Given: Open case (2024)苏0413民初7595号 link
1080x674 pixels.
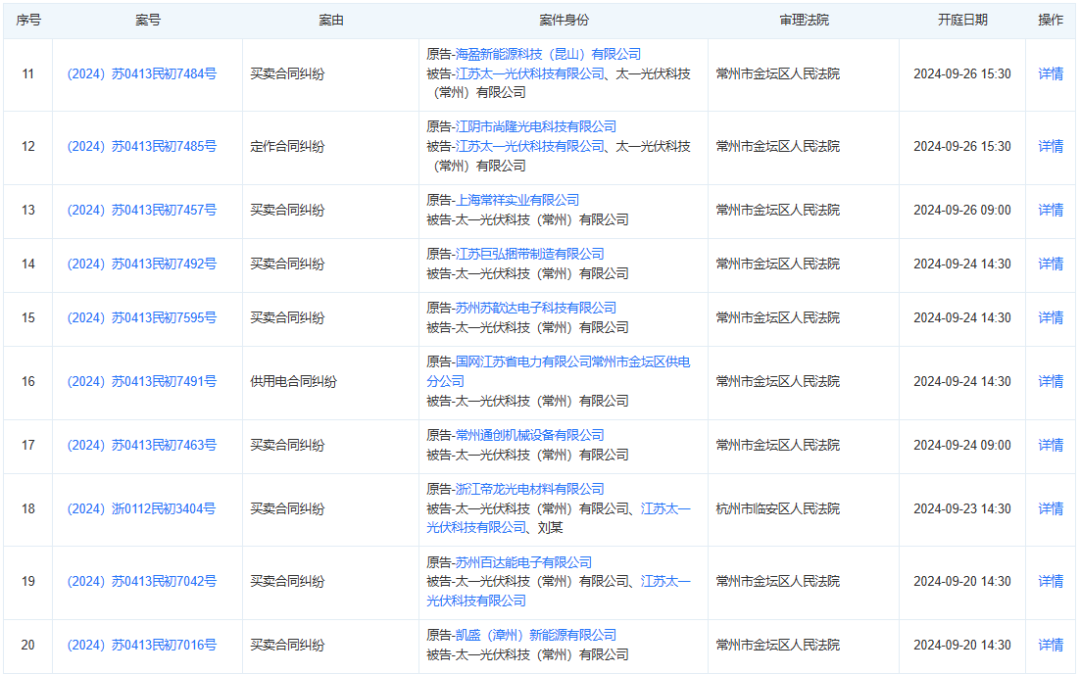Looking at the screenshot, I should pos(141,318).
